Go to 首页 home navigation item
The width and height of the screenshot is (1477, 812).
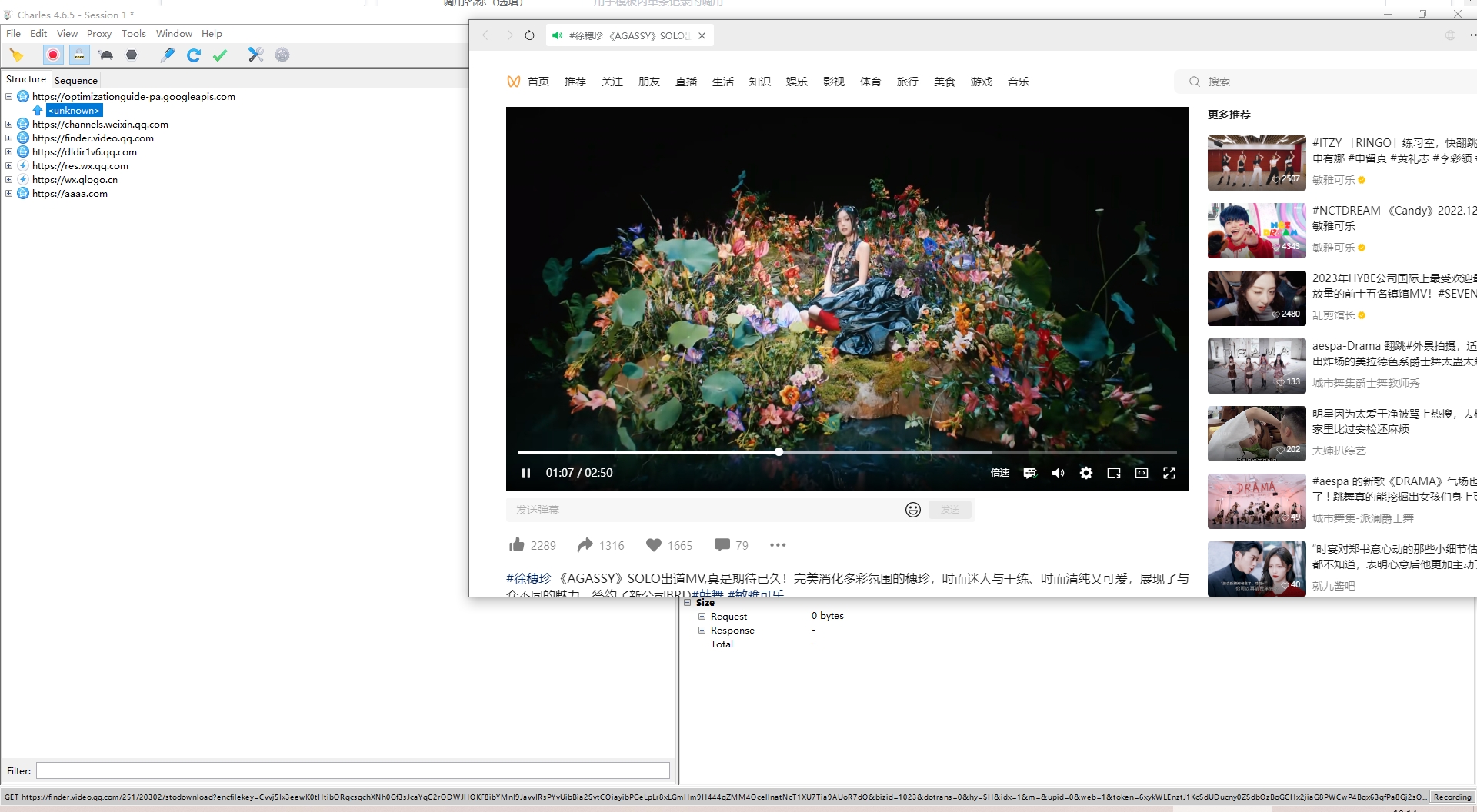pos(538,82)
